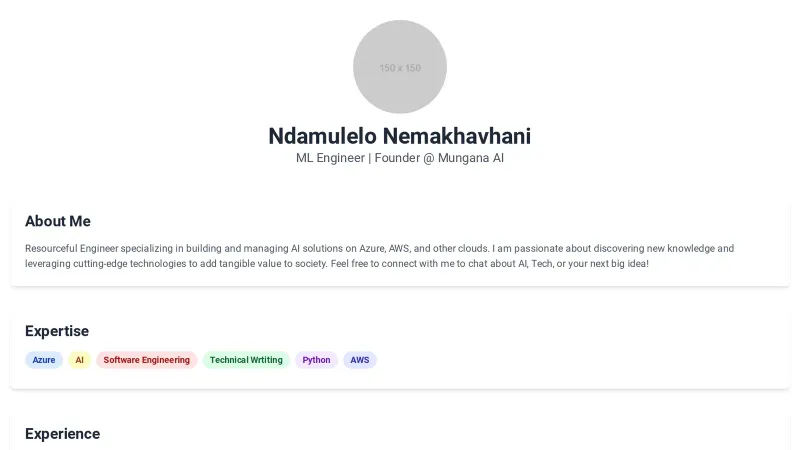
Task: Open the Experience section heading
Action: 62,434
